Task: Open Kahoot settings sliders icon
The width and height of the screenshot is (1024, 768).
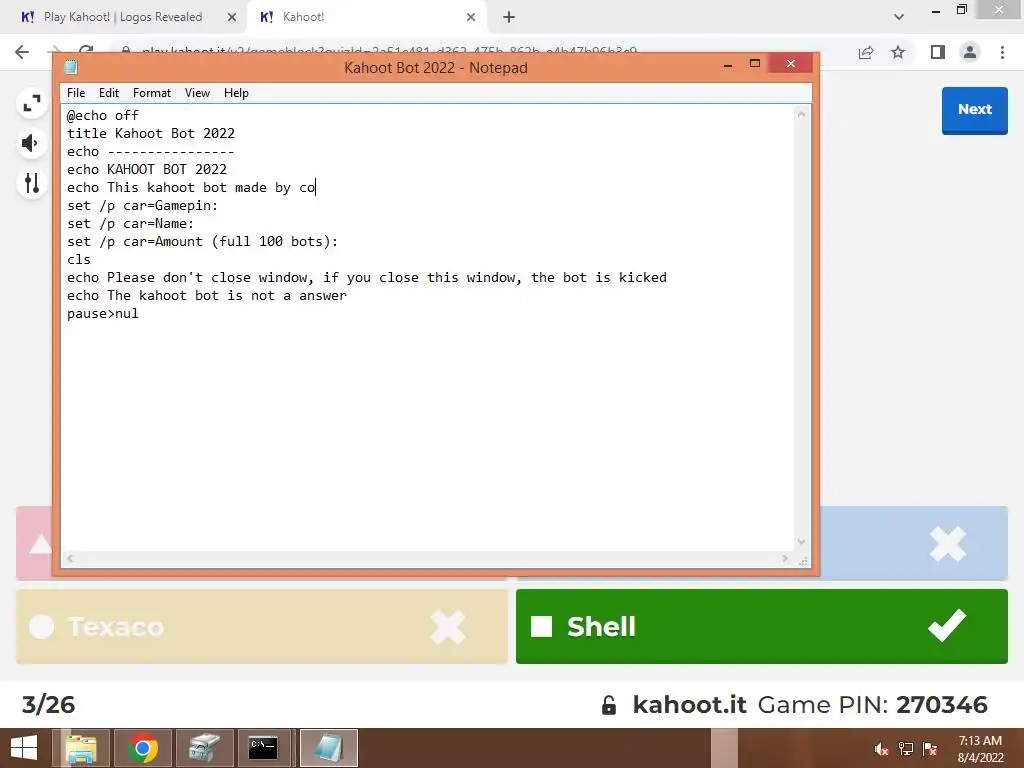Action: click(31, 183)
